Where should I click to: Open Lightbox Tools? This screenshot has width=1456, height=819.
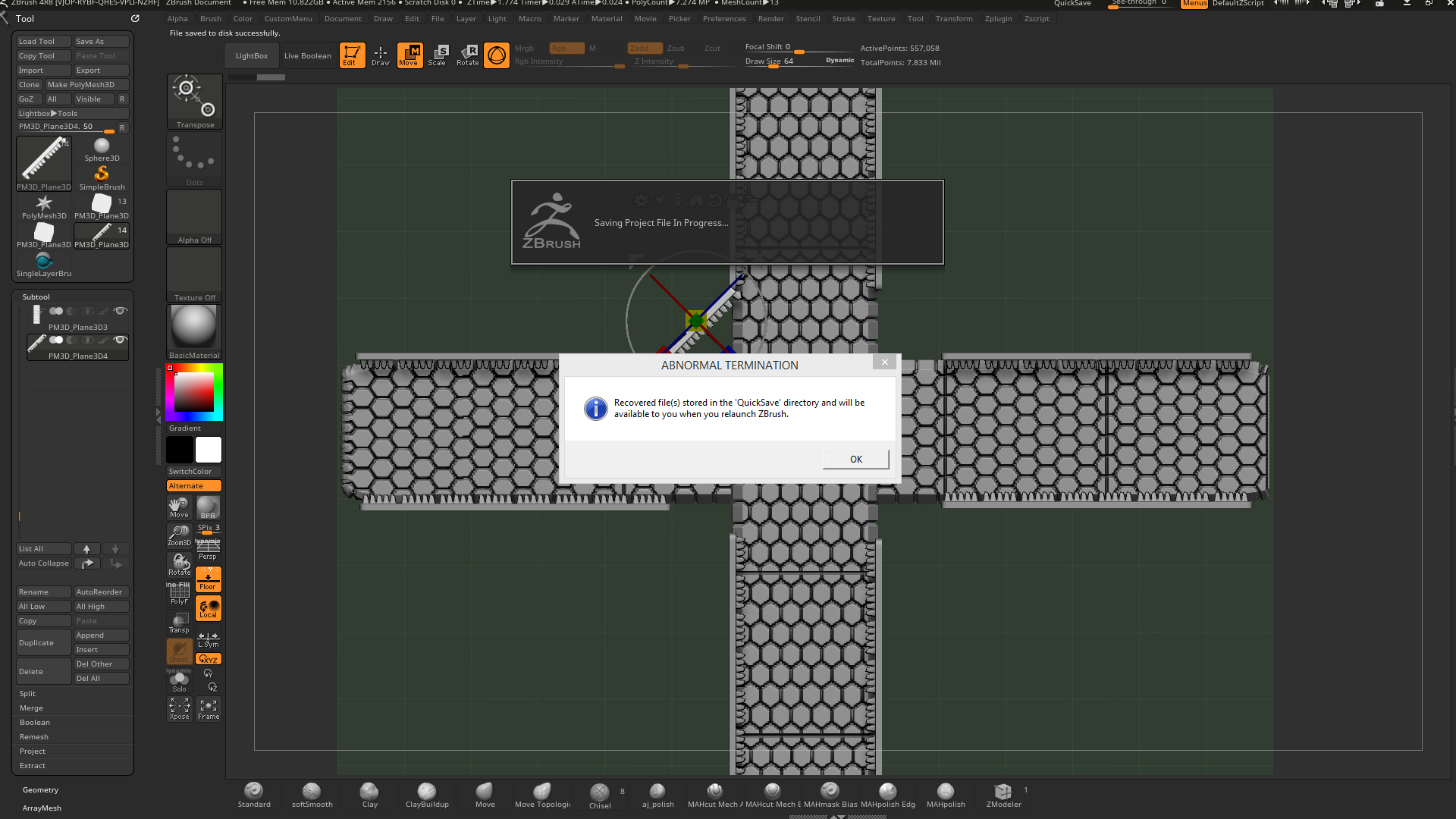pos(73,113)
